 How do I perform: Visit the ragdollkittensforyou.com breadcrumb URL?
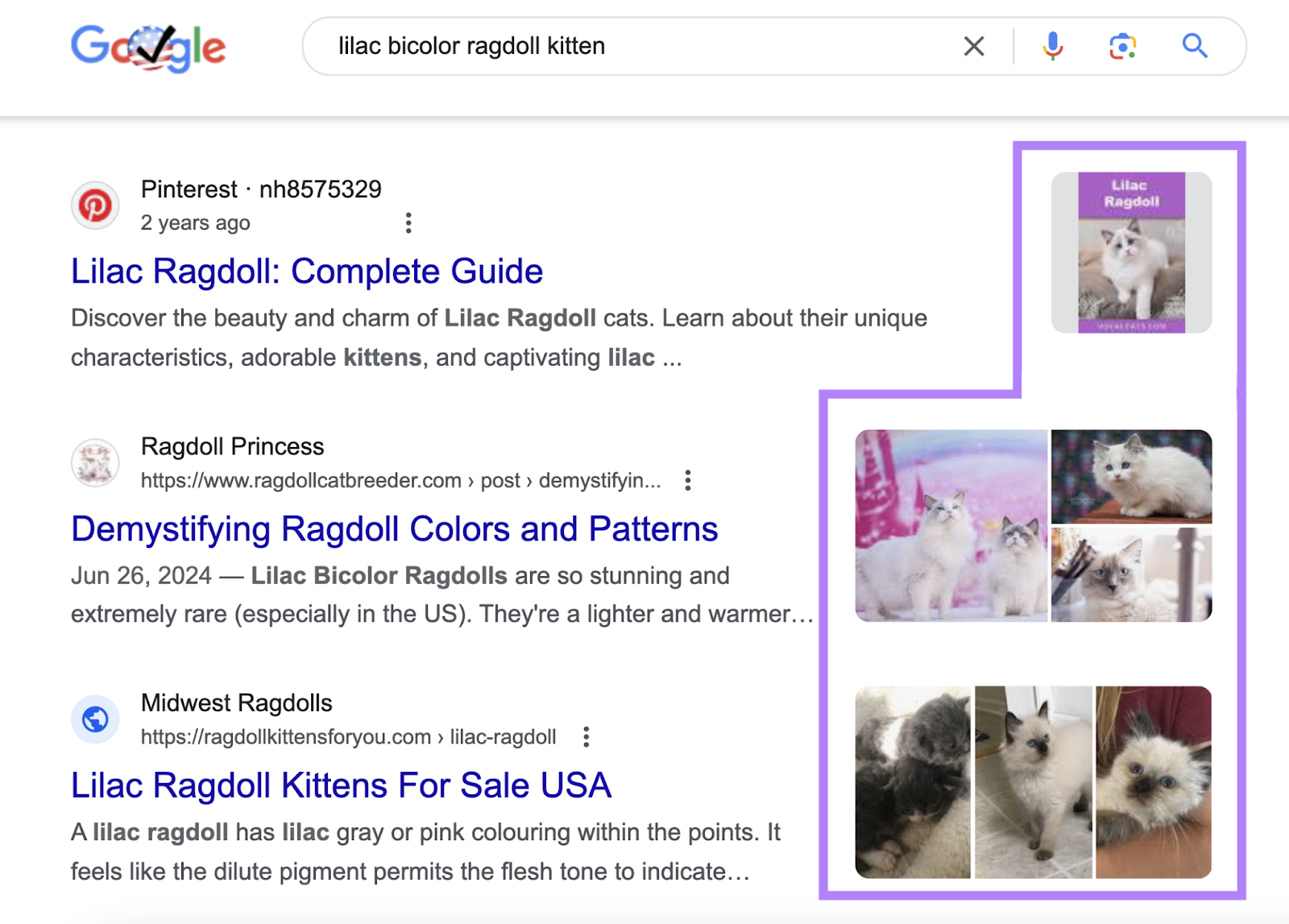click(348, 736)
